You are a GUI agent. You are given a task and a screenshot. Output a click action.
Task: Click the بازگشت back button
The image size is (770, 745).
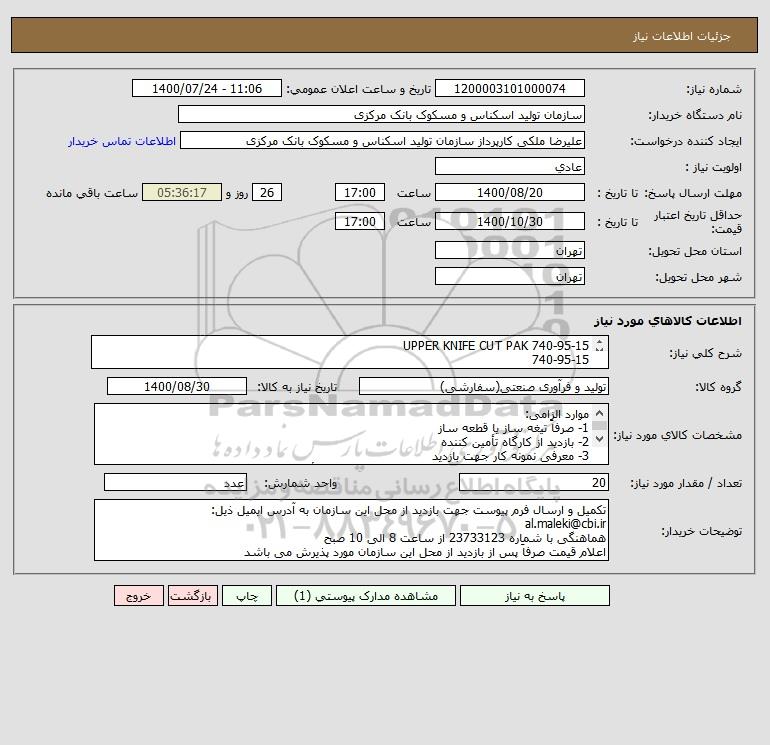pyautogui.click(x=192, y=596)
